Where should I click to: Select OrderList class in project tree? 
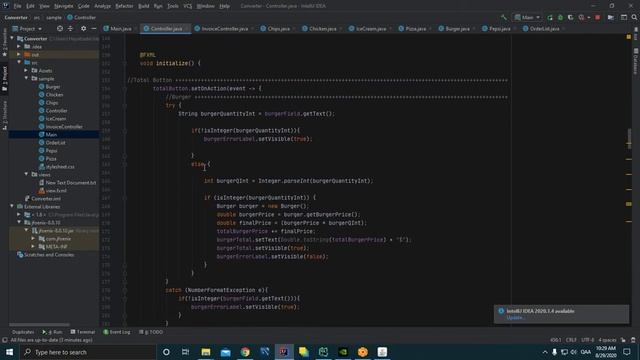pyautogui.click(x=52, y=142)
